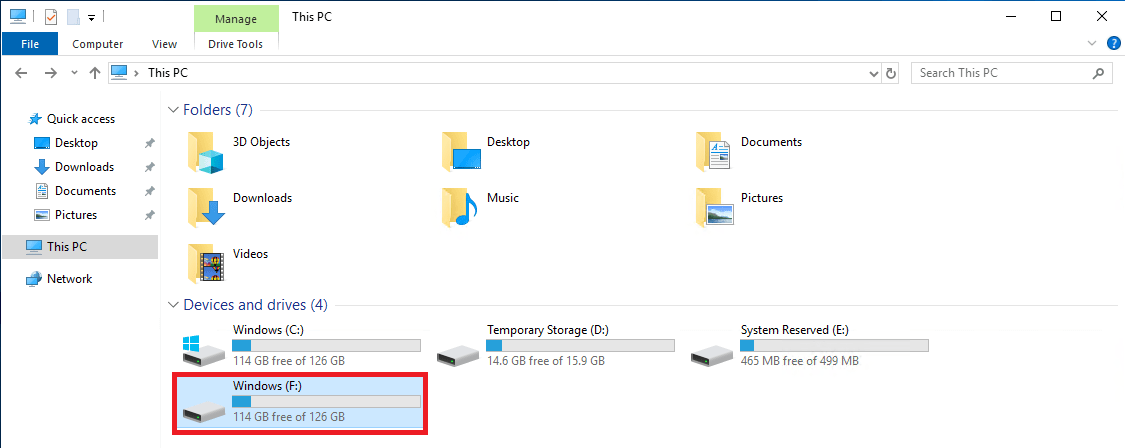
Task: Select the System Reserved (E:) drive
Action: pyautogui.click(x=809, y=345)
